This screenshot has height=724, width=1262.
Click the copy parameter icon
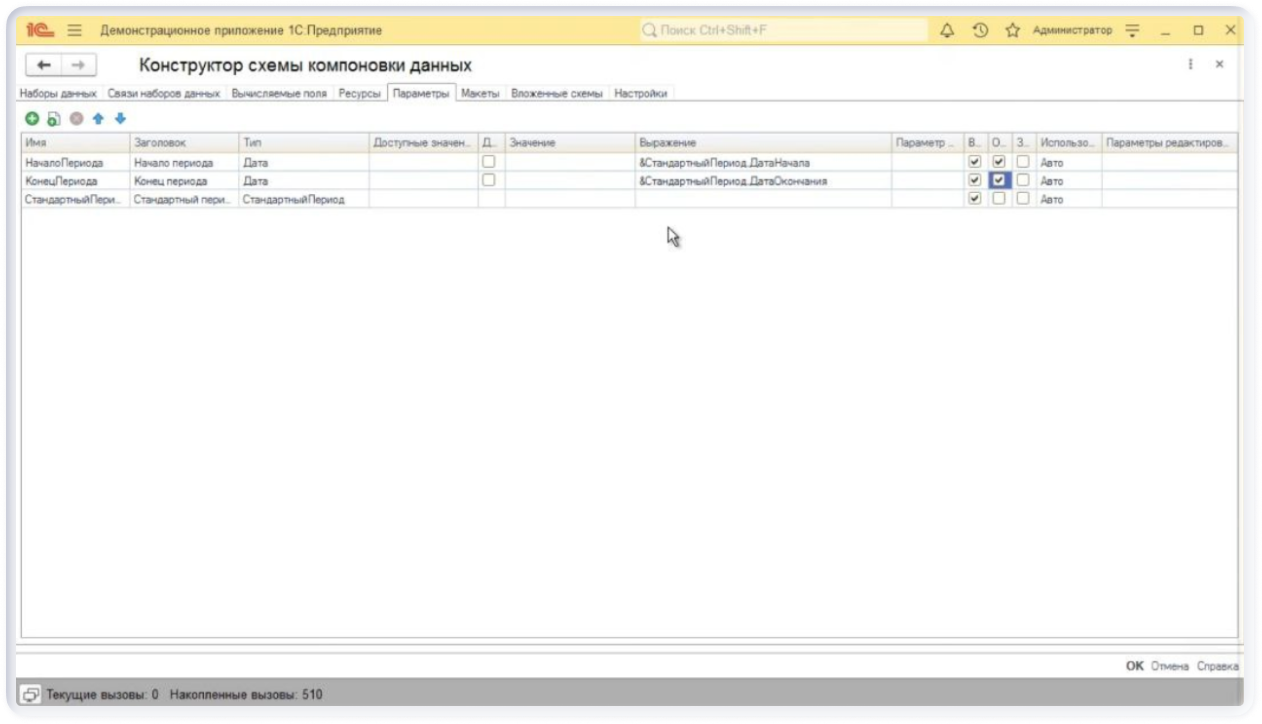pos(54,118)
